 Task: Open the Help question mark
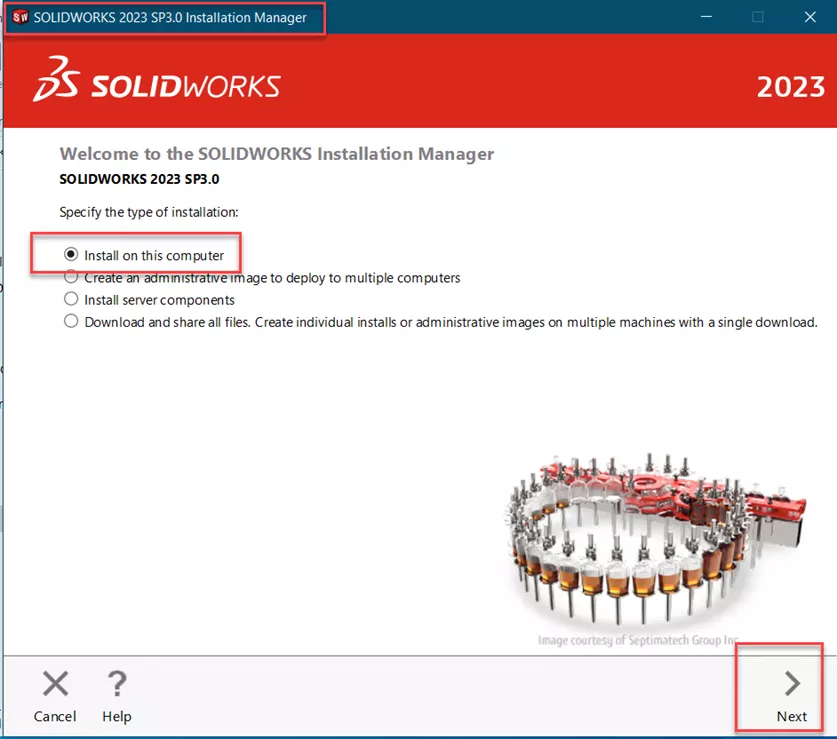(117, 696)
